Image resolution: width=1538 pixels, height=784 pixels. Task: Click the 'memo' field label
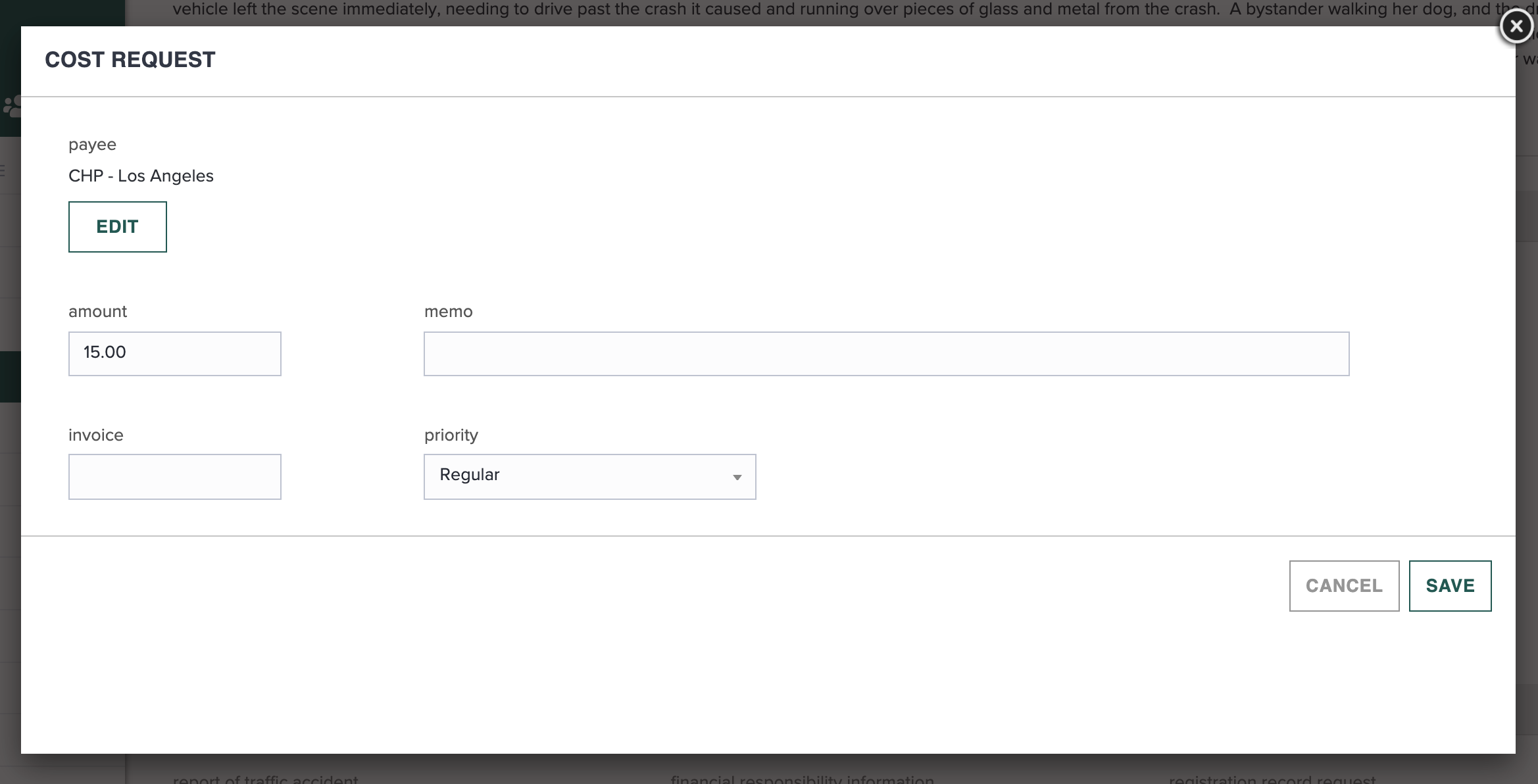(x=449, y=312)
